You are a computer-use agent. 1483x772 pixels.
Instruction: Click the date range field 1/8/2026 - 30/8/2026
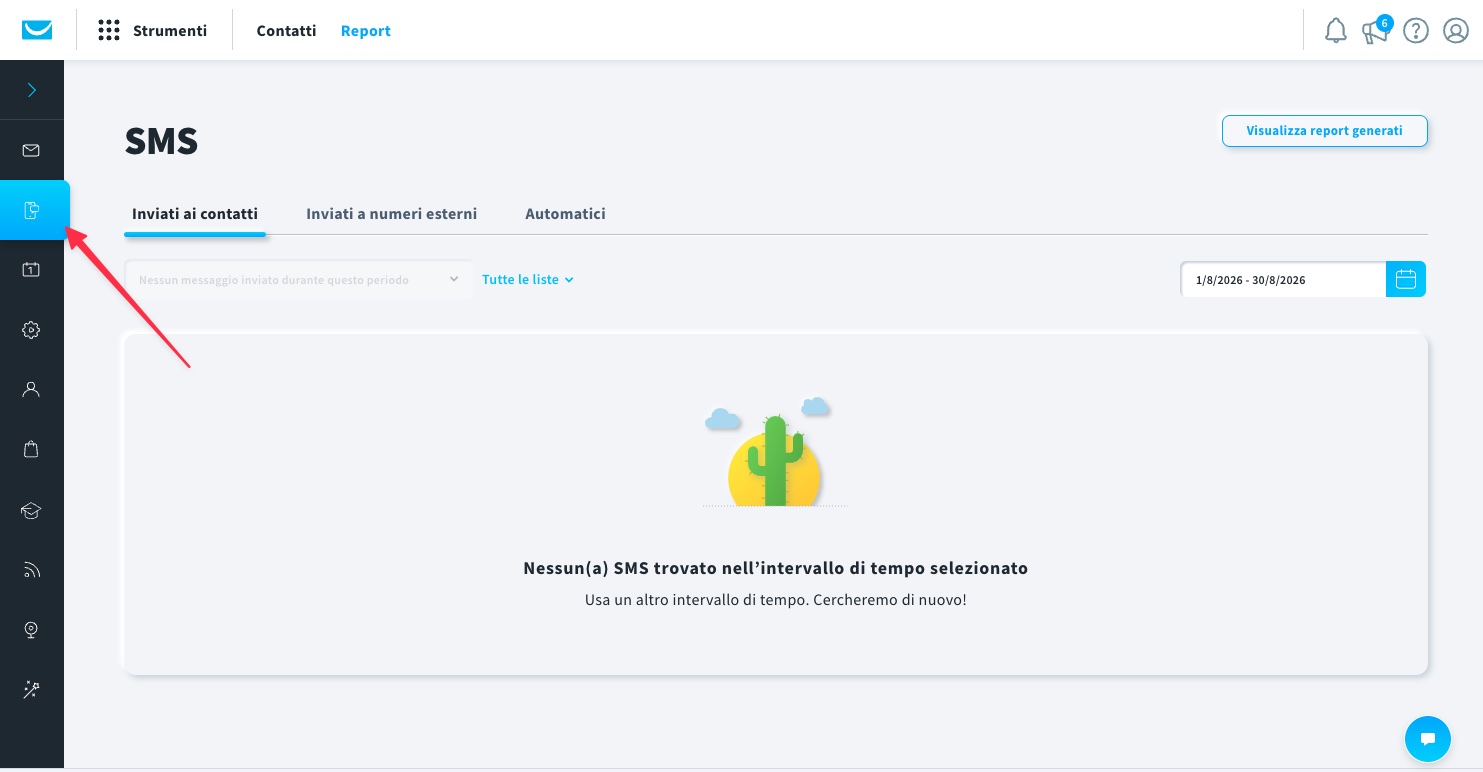[1283, 280]
